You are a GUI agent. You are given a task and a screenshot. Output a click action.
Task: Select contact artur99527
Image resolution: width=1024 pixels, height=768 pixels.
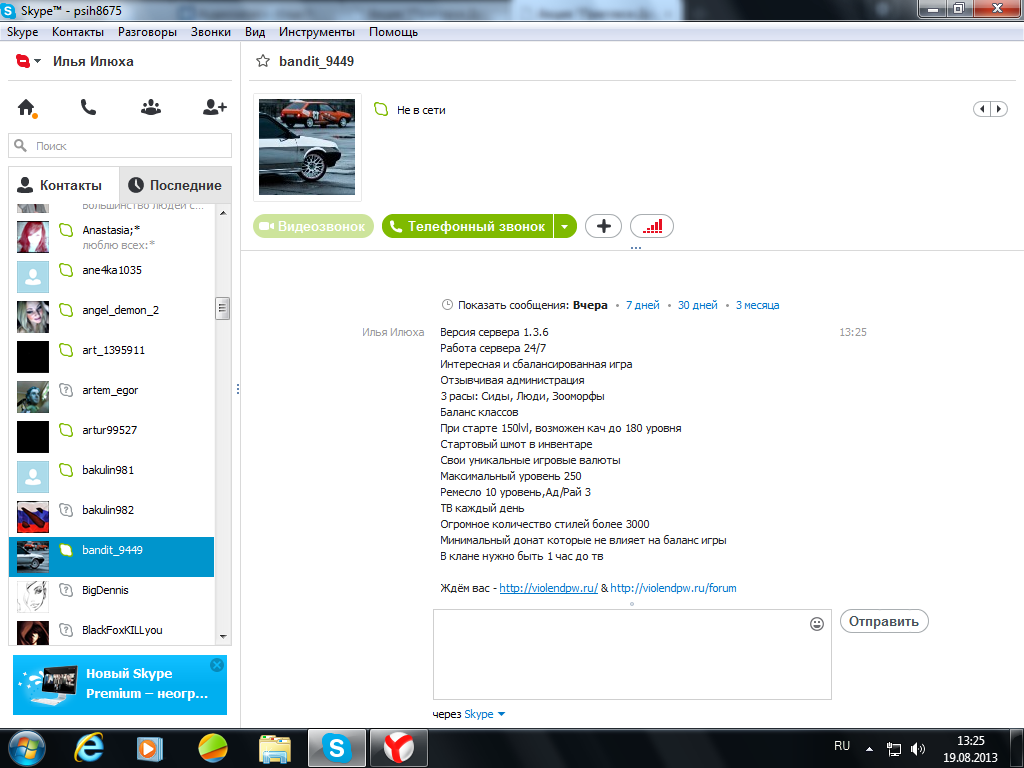(112, 436)
